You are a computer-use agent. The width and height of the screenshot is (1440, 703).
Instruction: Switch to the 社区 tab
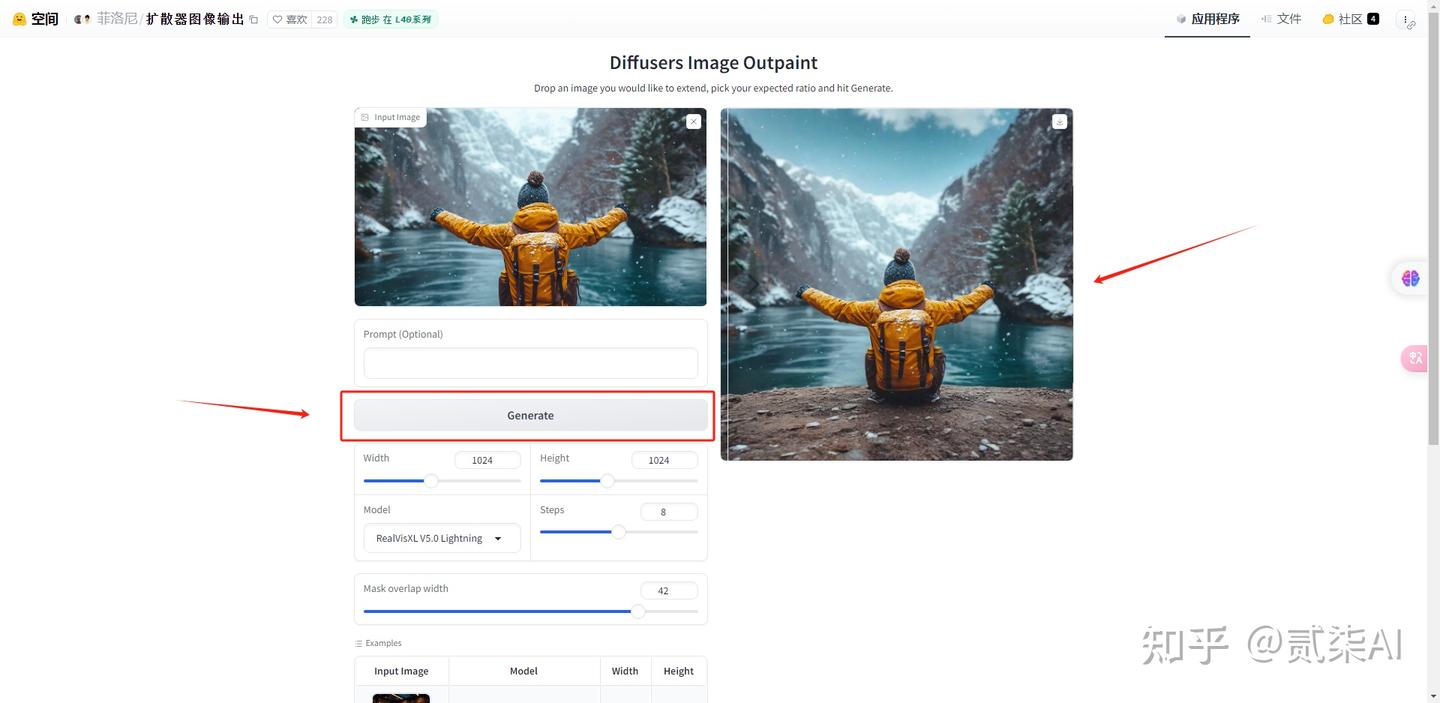click(x=1350, y=19)
